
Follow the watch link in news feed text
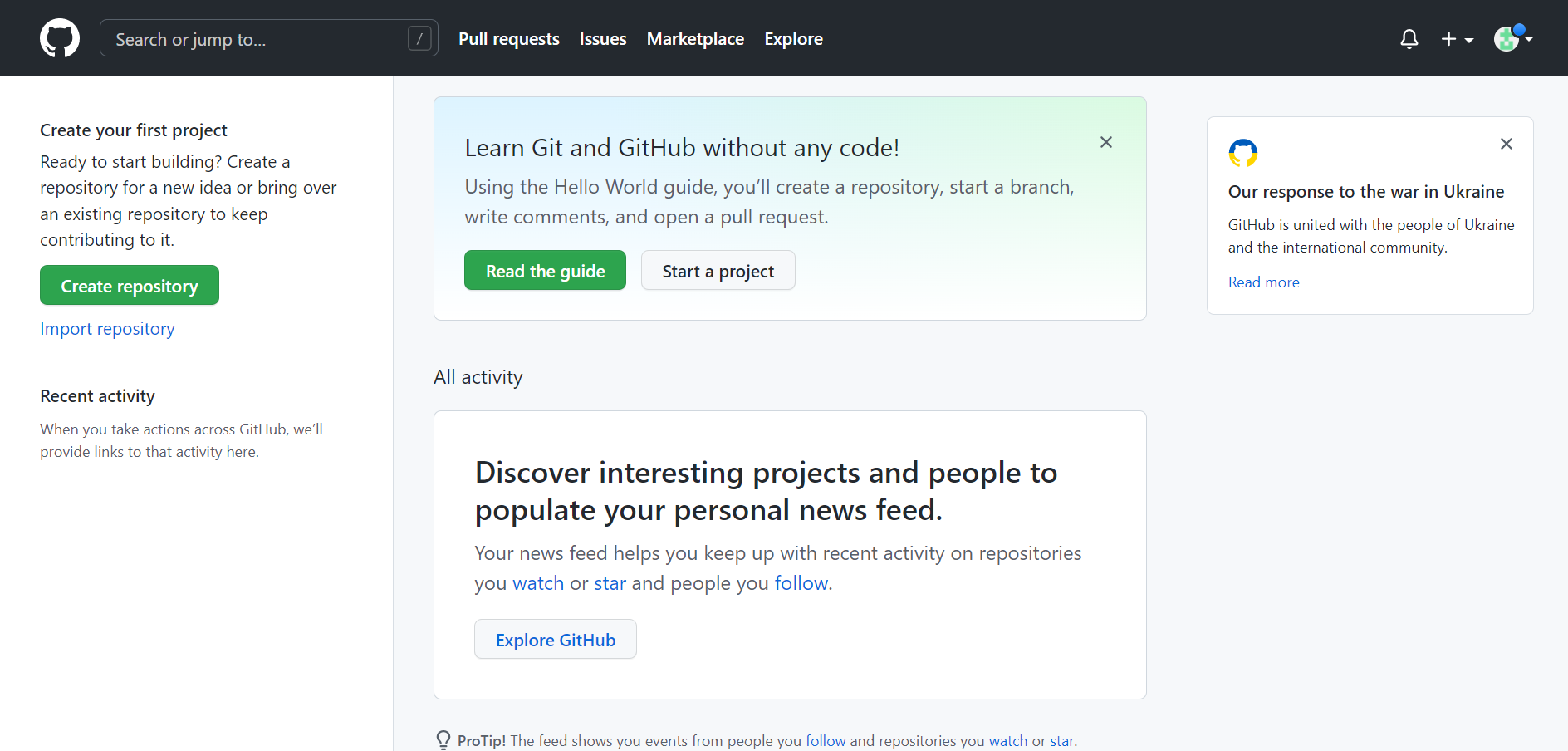[x=538, y=583]
